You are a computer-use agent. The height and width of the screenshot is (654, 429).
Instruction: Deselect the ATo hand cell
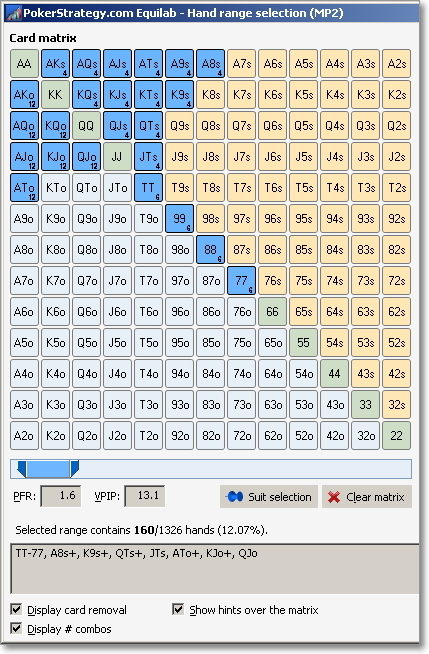point(24,188)
